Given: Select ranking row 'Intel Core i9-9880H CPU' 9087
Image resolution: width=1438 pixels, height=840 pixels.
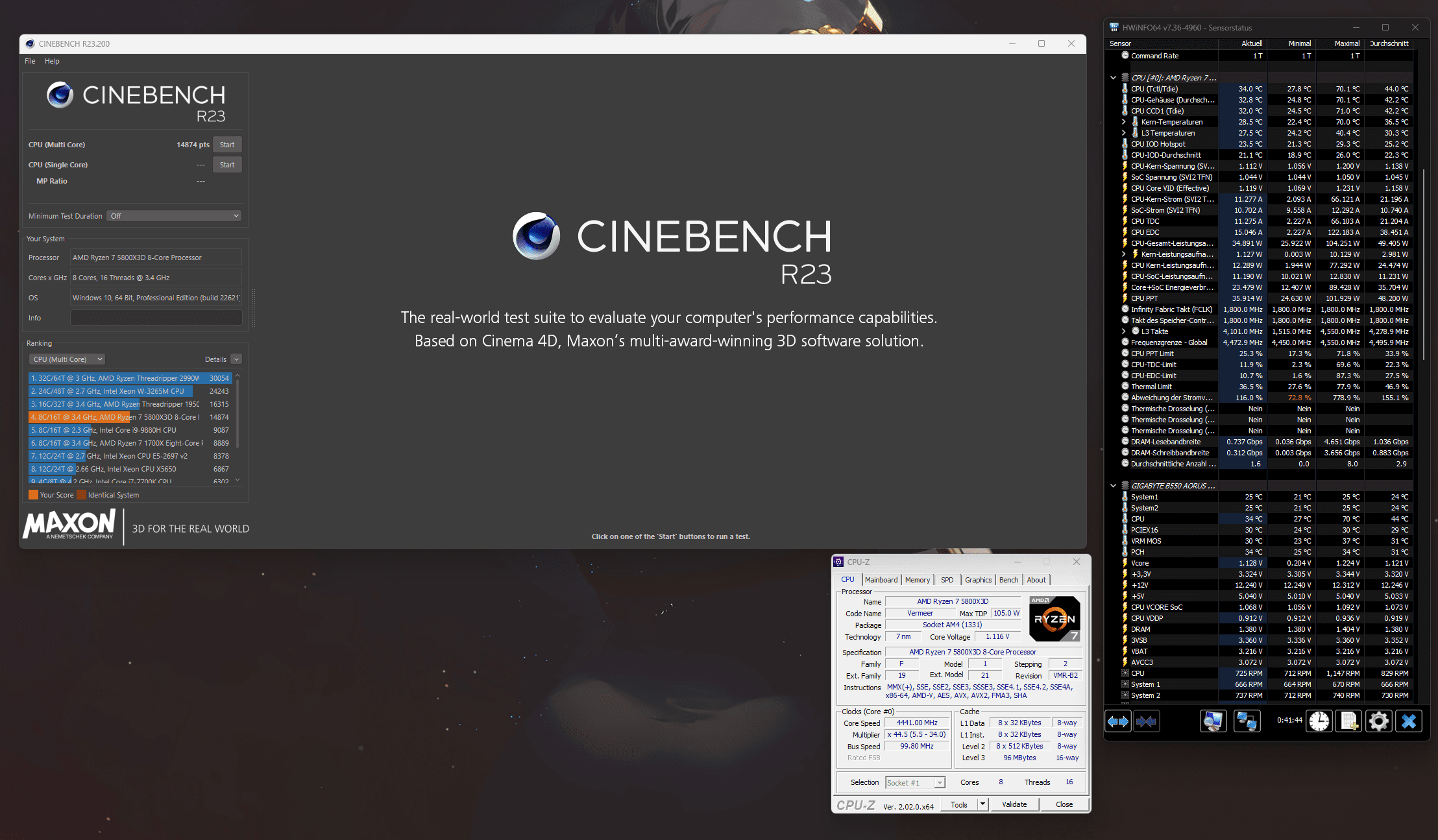Looking at the screenshot, I should point(130,430).
